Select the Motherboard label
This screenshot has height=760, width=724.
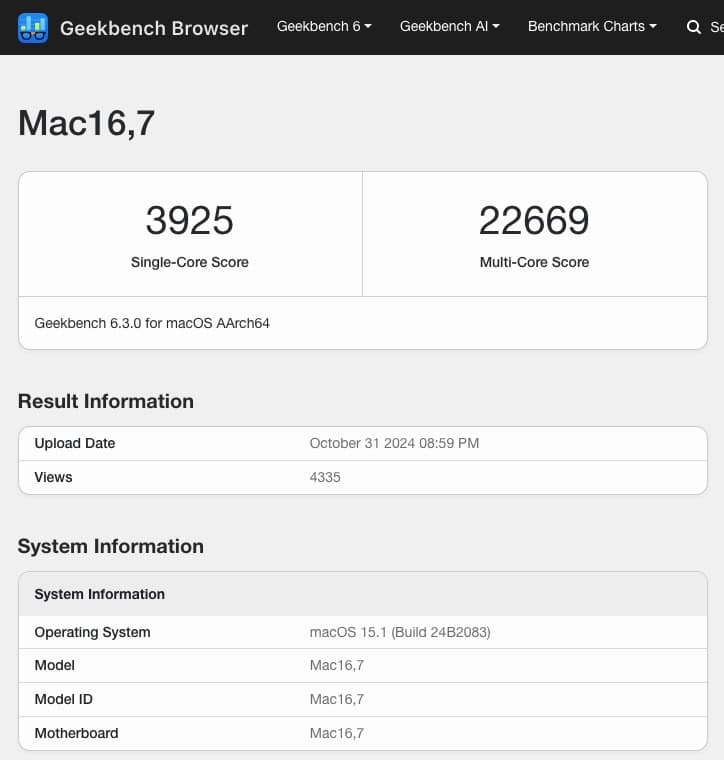(76, 733)
